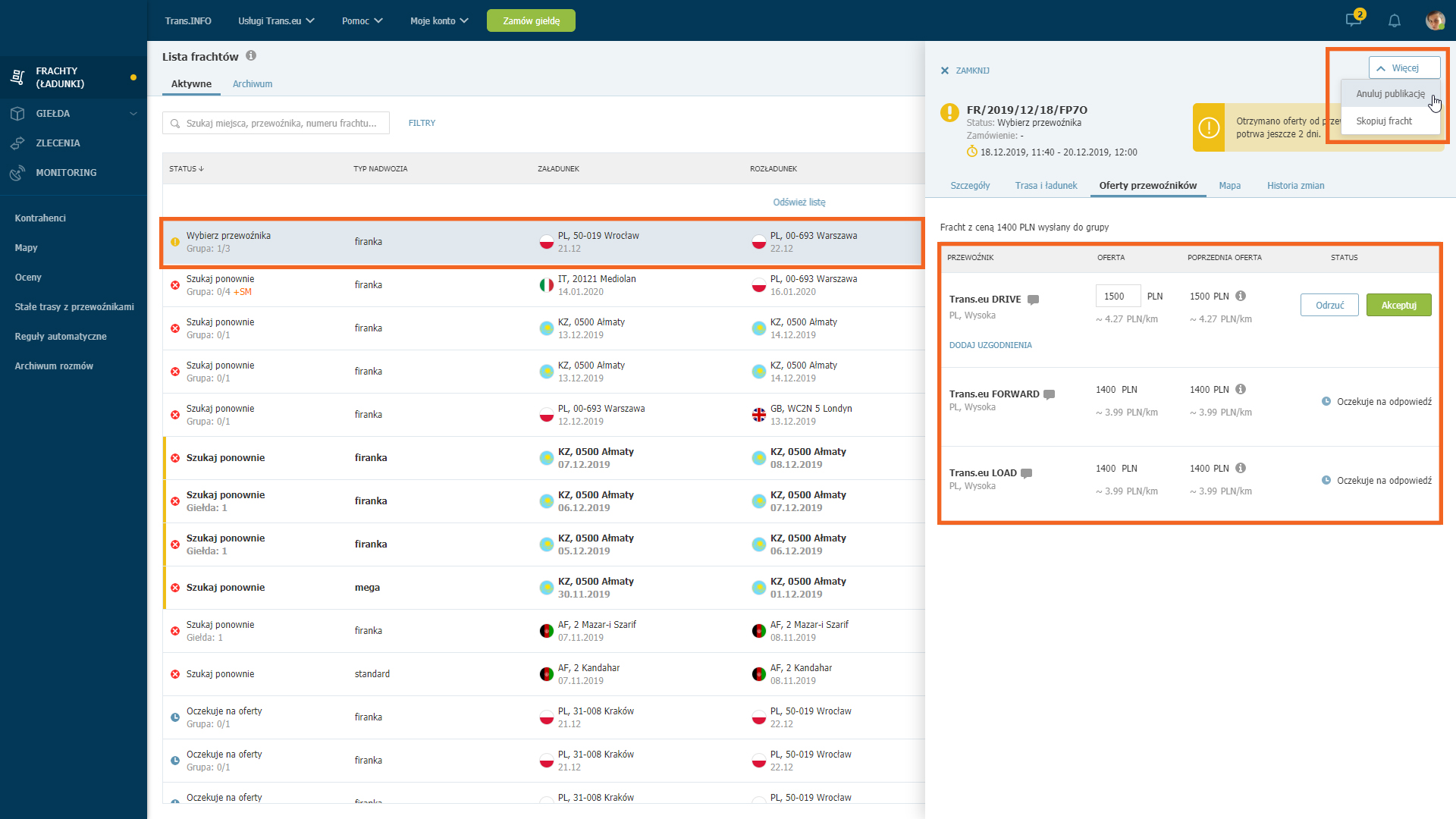The width and height of the screenshot is (1456, 819).
Task: Click clock status icon on first Oczekuje na oferty row
Action: pyautogui.click(x=175, y=717)
